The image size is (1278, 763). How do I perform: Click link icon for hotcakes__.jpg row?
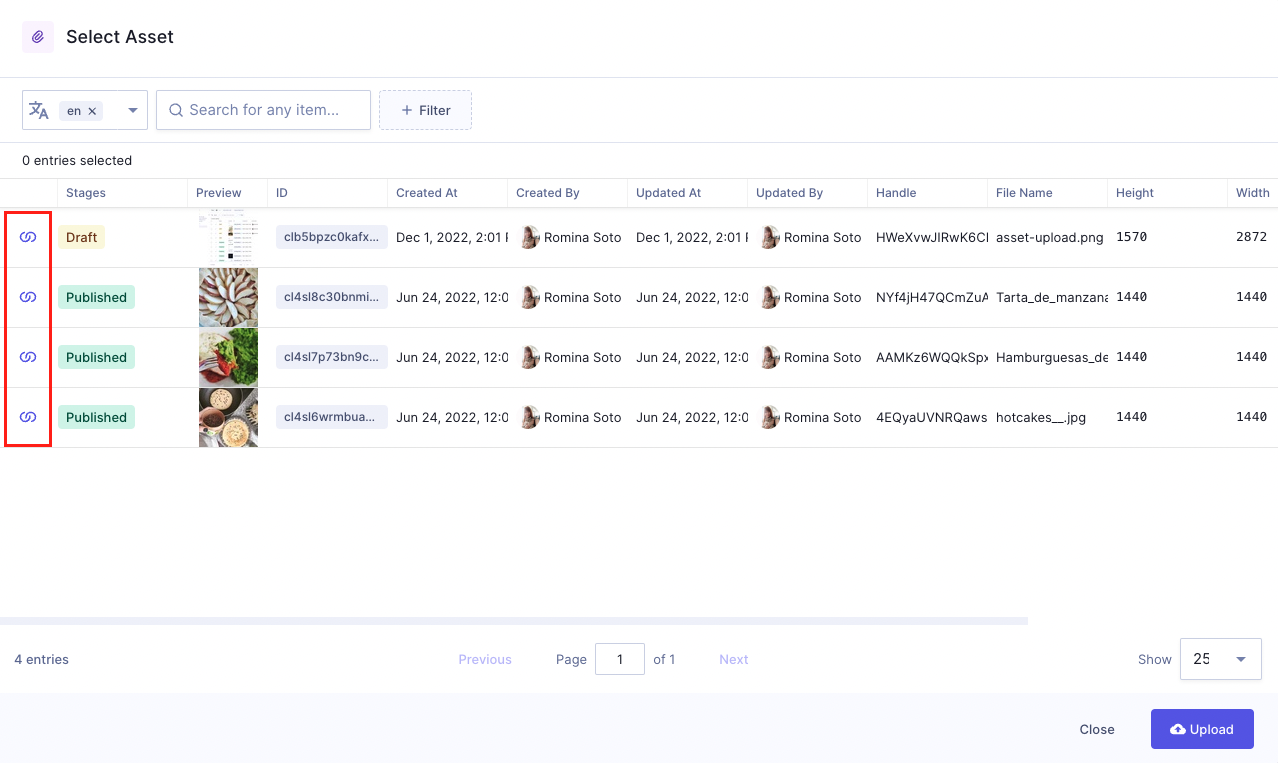[28, 417]
